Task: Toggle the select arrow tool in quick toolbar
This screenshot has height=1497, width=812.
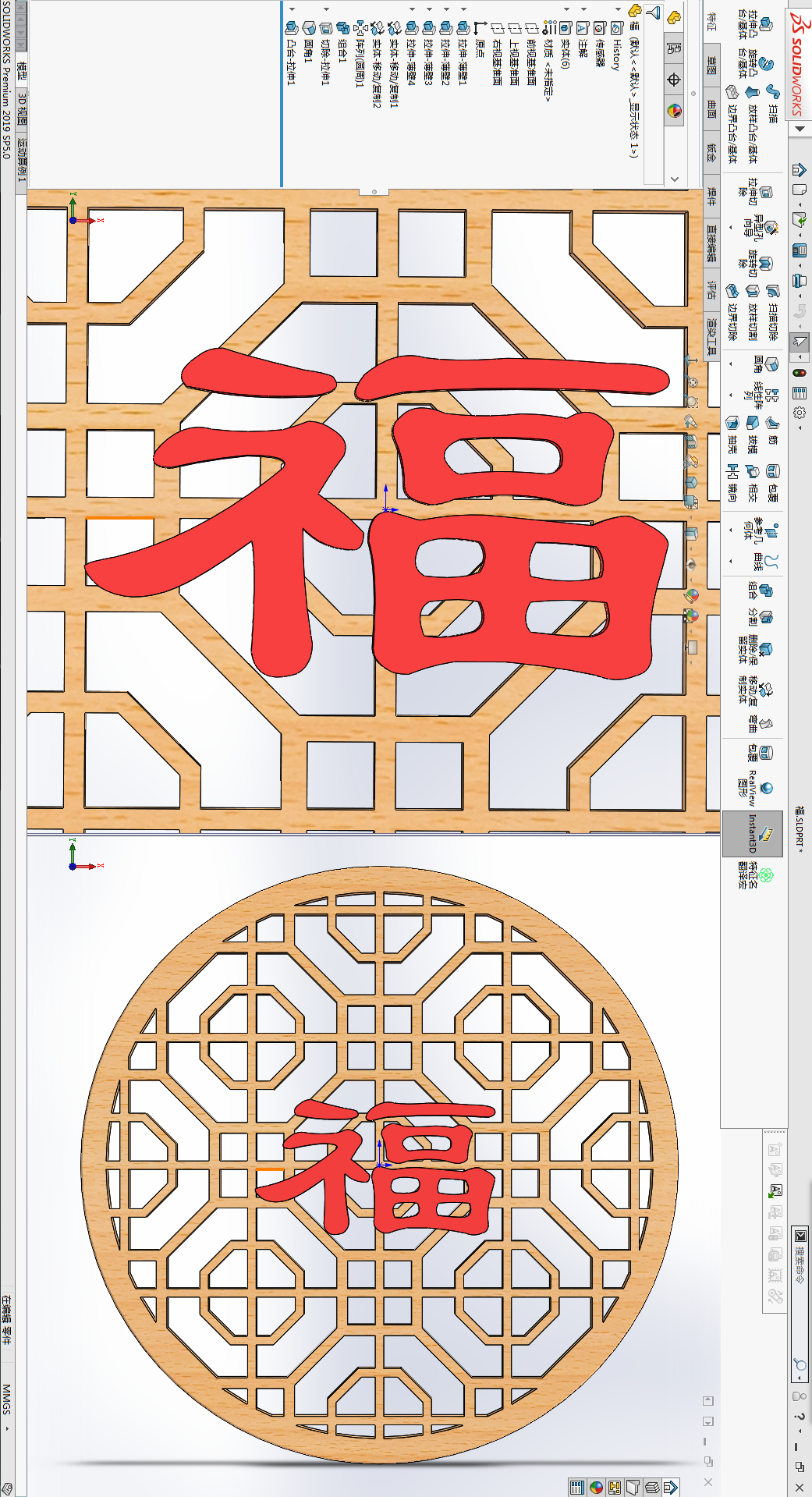Action: [x=800, y=341]
